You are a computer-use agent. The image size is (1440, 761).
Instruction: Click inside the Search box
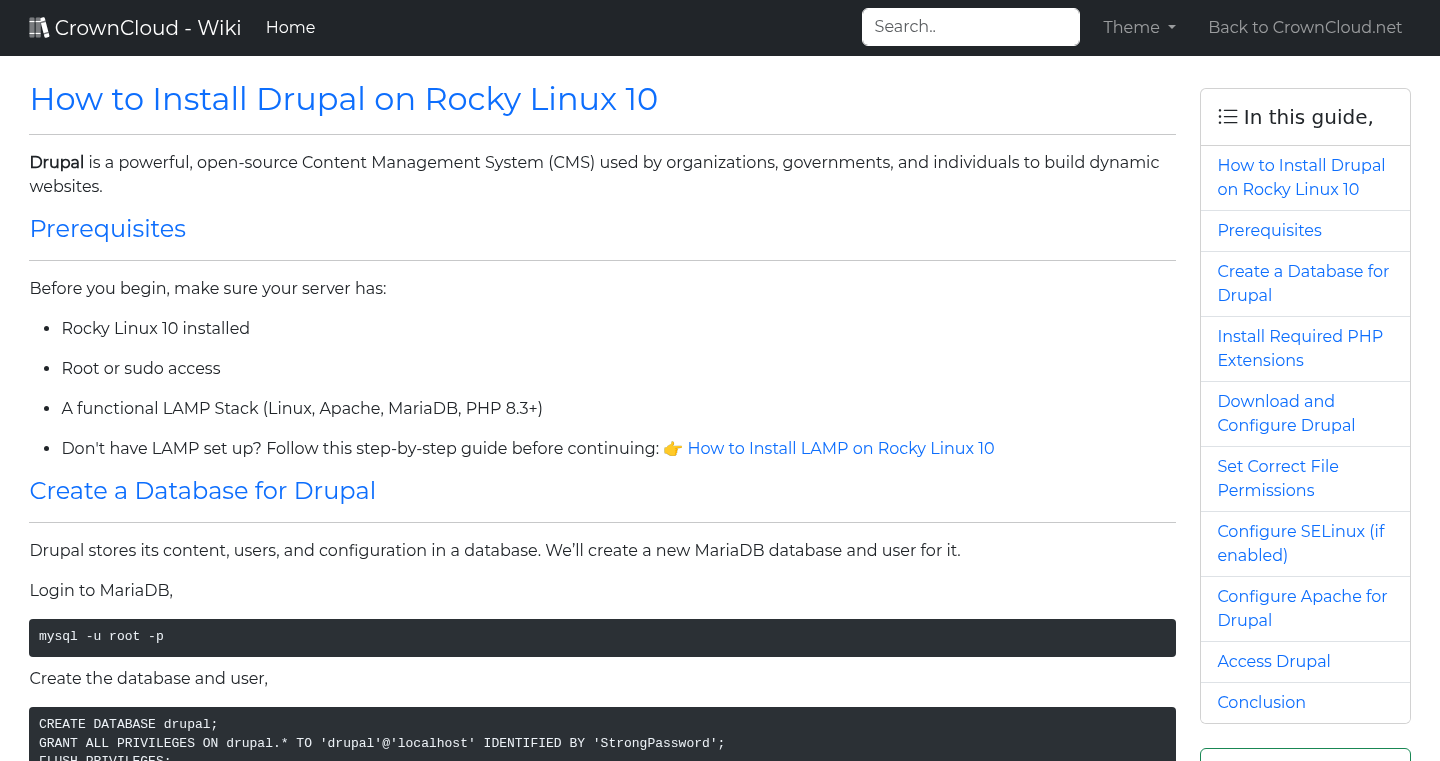click(x=969, y=26)
